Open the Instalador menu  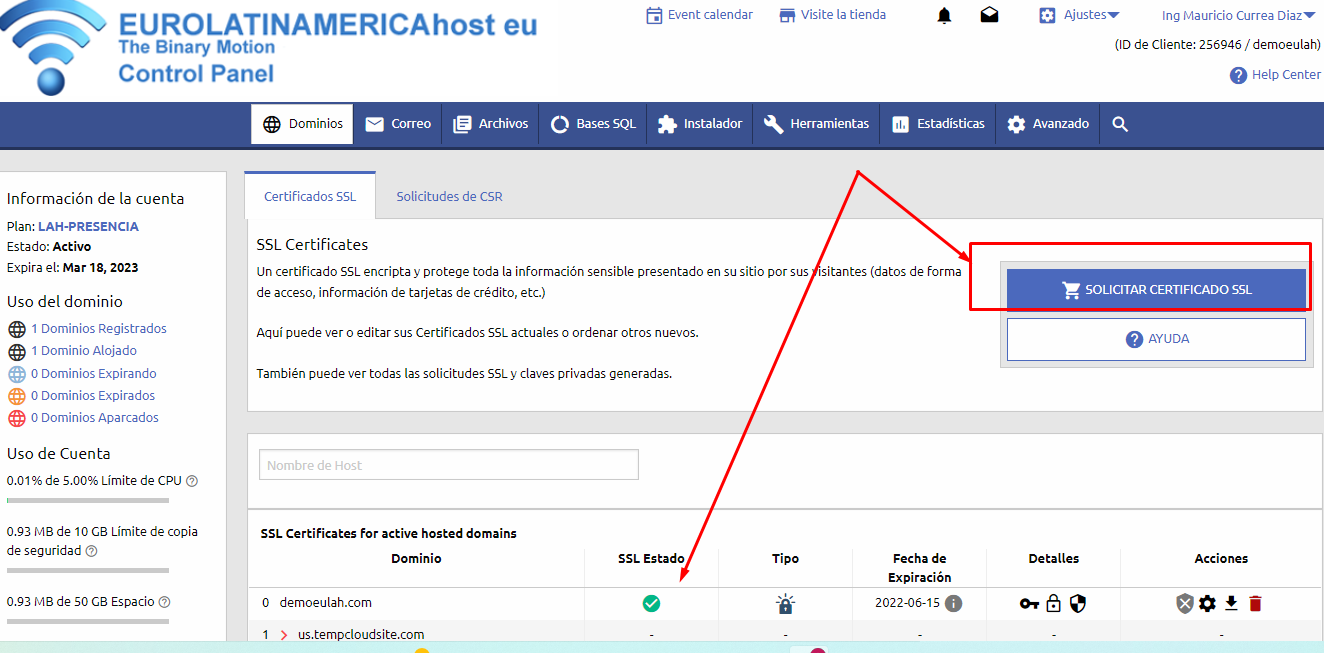tap(700, 124)
